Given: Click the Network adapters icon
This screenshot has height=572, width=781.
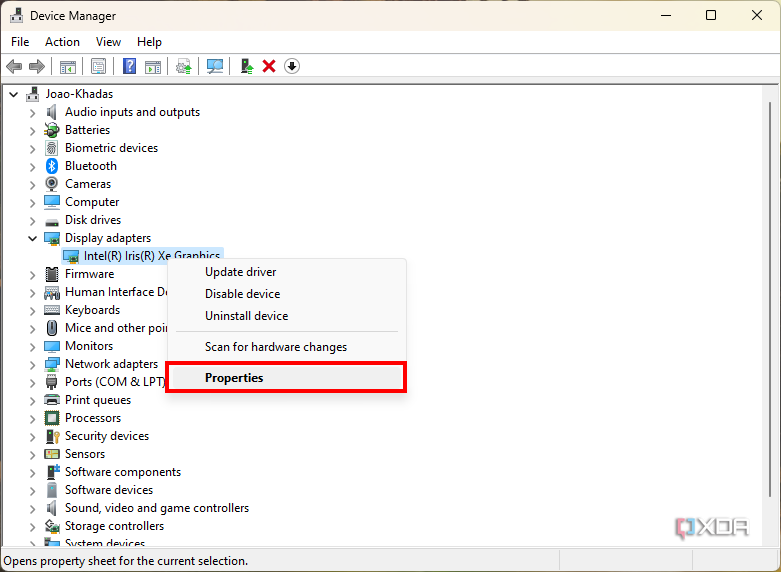Looking at the screenshot, I should 52,364.
